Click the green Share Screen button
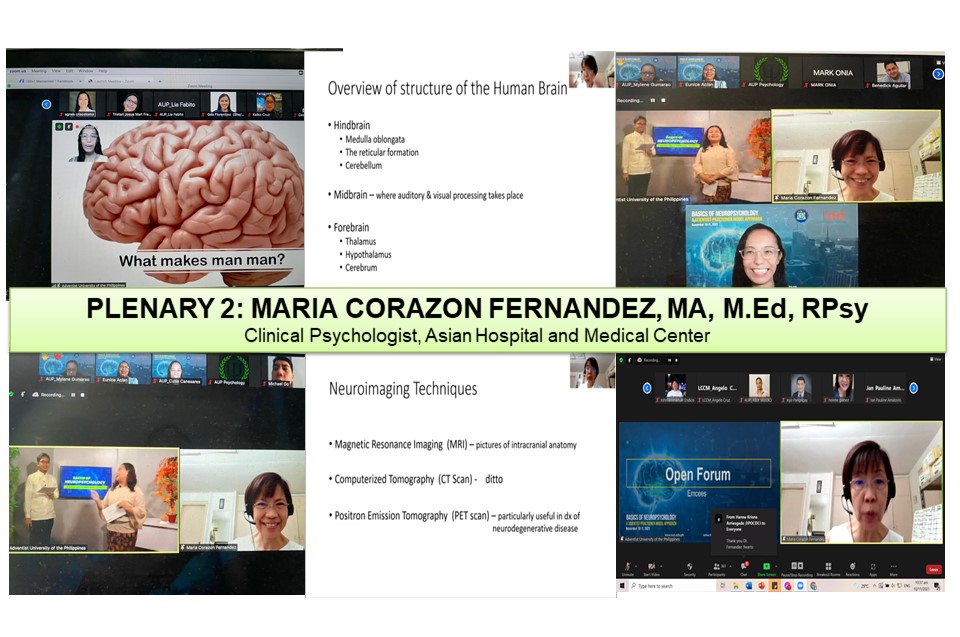Screen dimensions: 960x637 coord(766,568)
